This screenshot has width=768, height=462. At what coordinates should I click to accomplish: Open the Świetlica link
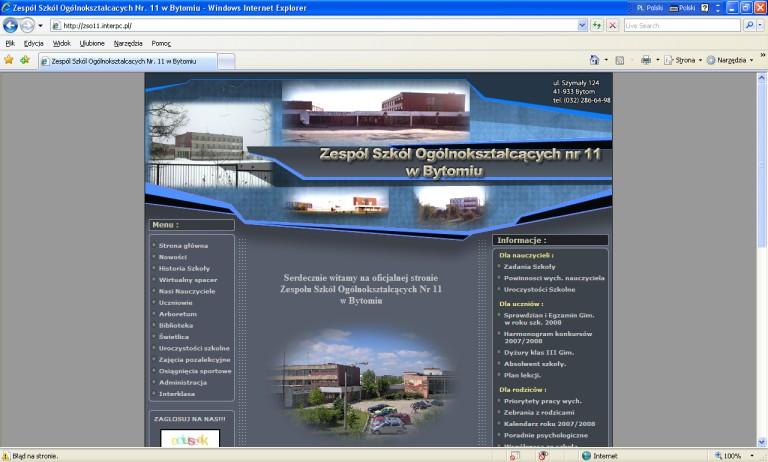click(x=174, y=337)
